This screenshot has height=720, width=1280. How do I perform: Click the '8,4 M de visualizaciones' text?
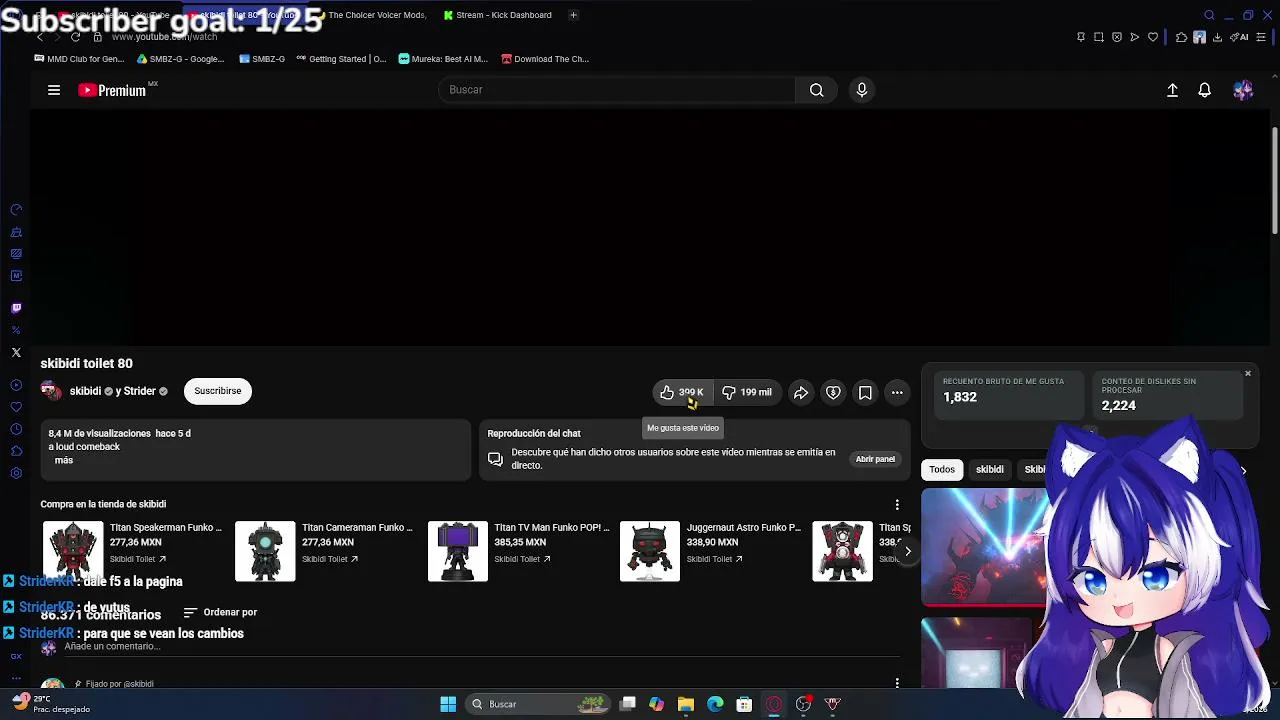[99, 434]
